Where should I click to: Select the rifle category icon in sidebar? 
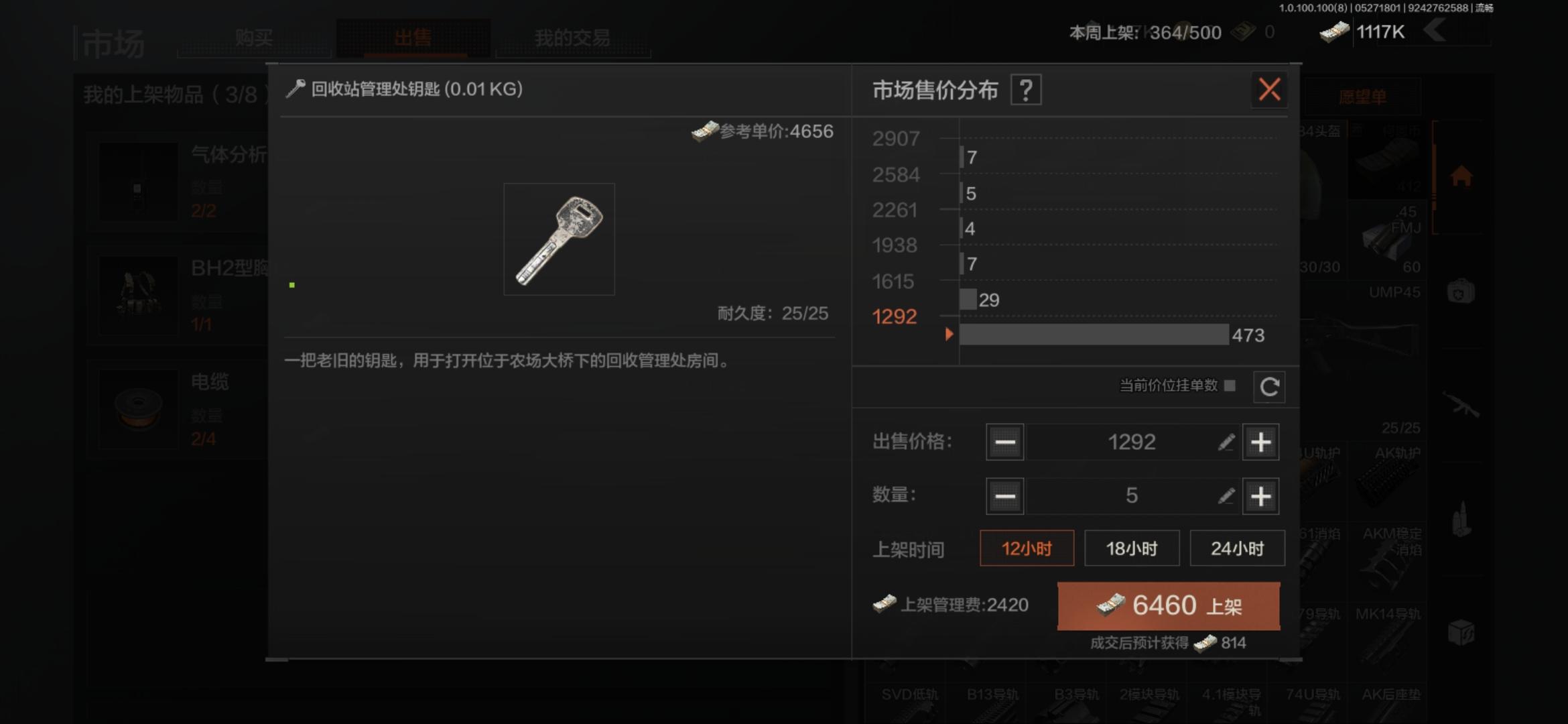tap(1461, 404)
